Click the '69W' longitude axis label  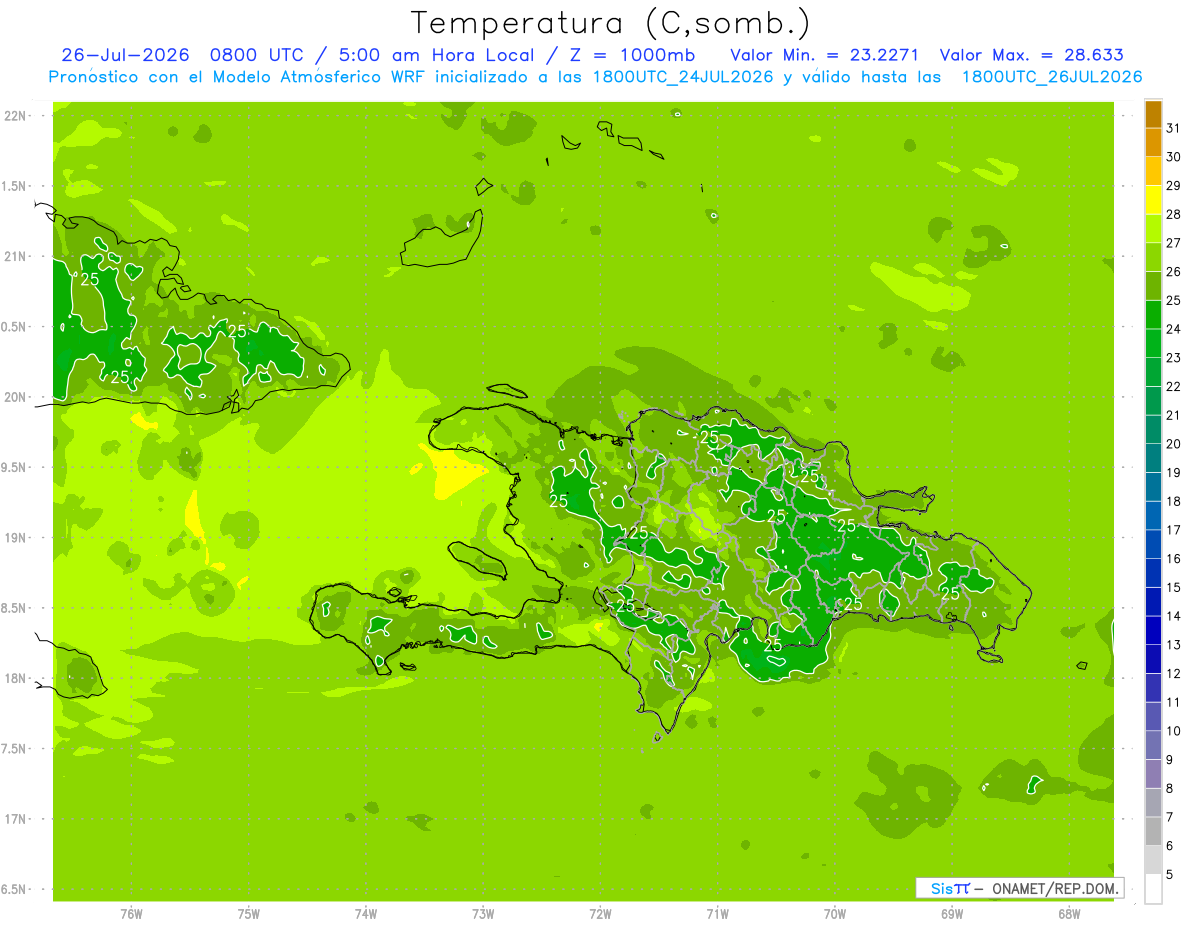tap(952, 914)
